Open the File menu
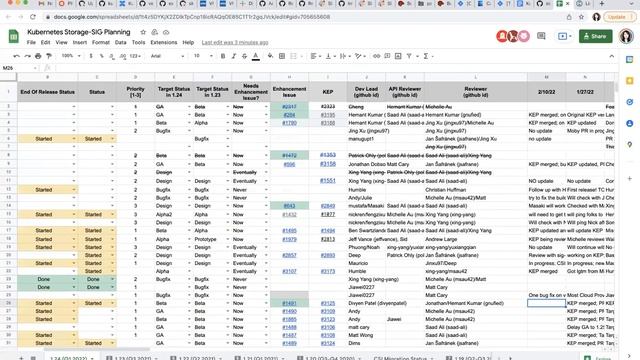 (x=31, y=42)
